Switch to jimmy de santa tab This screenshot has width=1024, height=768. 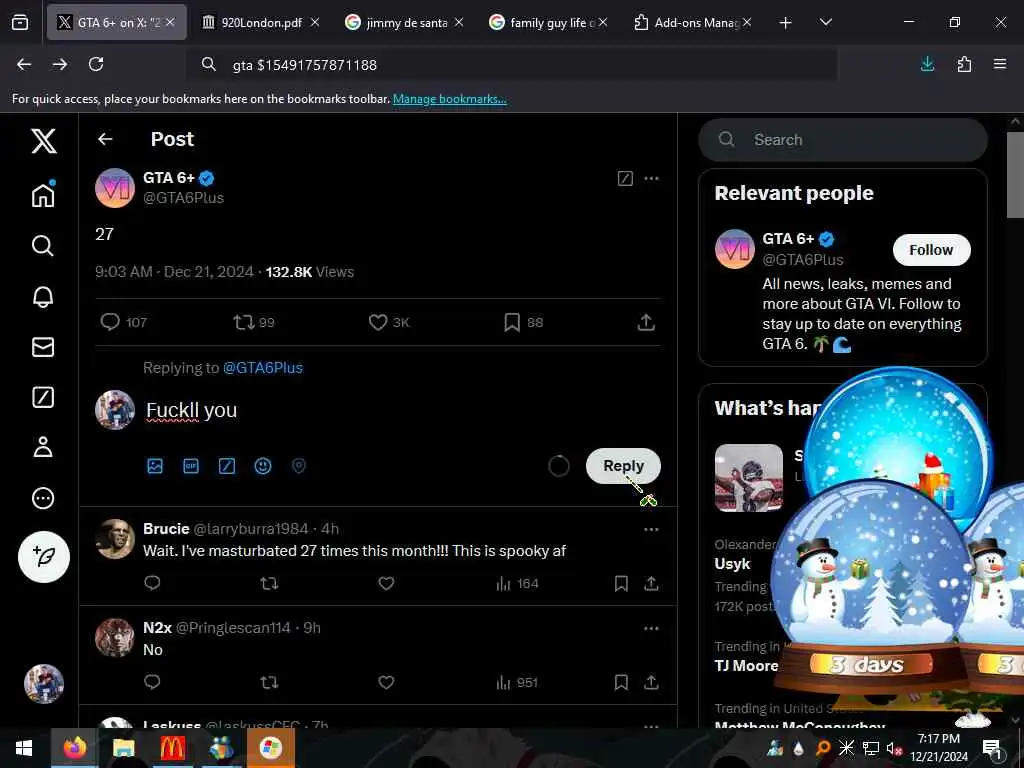coord(406,22)
